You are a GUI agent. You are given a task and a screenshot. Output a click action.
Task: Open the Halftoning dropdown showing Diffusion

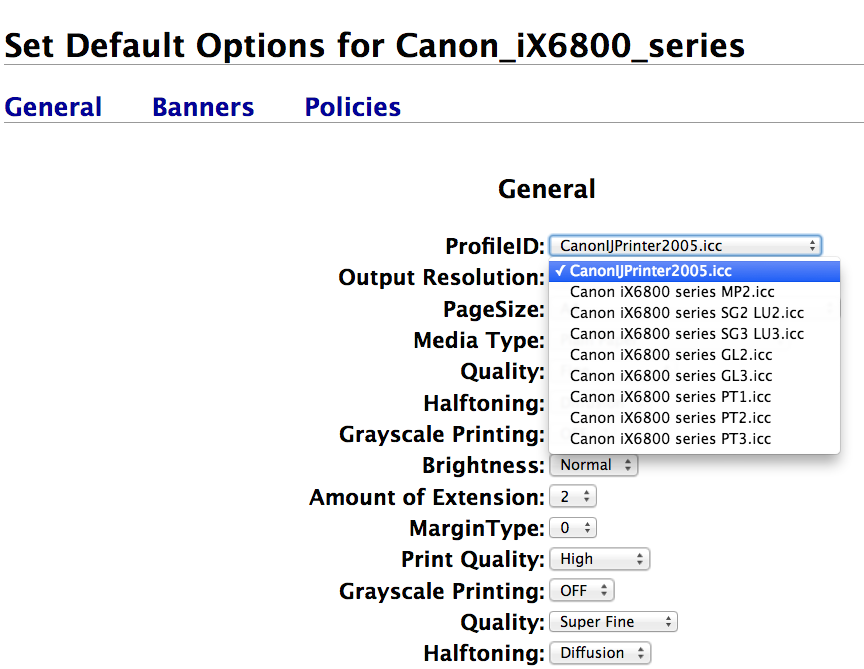(599, 653)
